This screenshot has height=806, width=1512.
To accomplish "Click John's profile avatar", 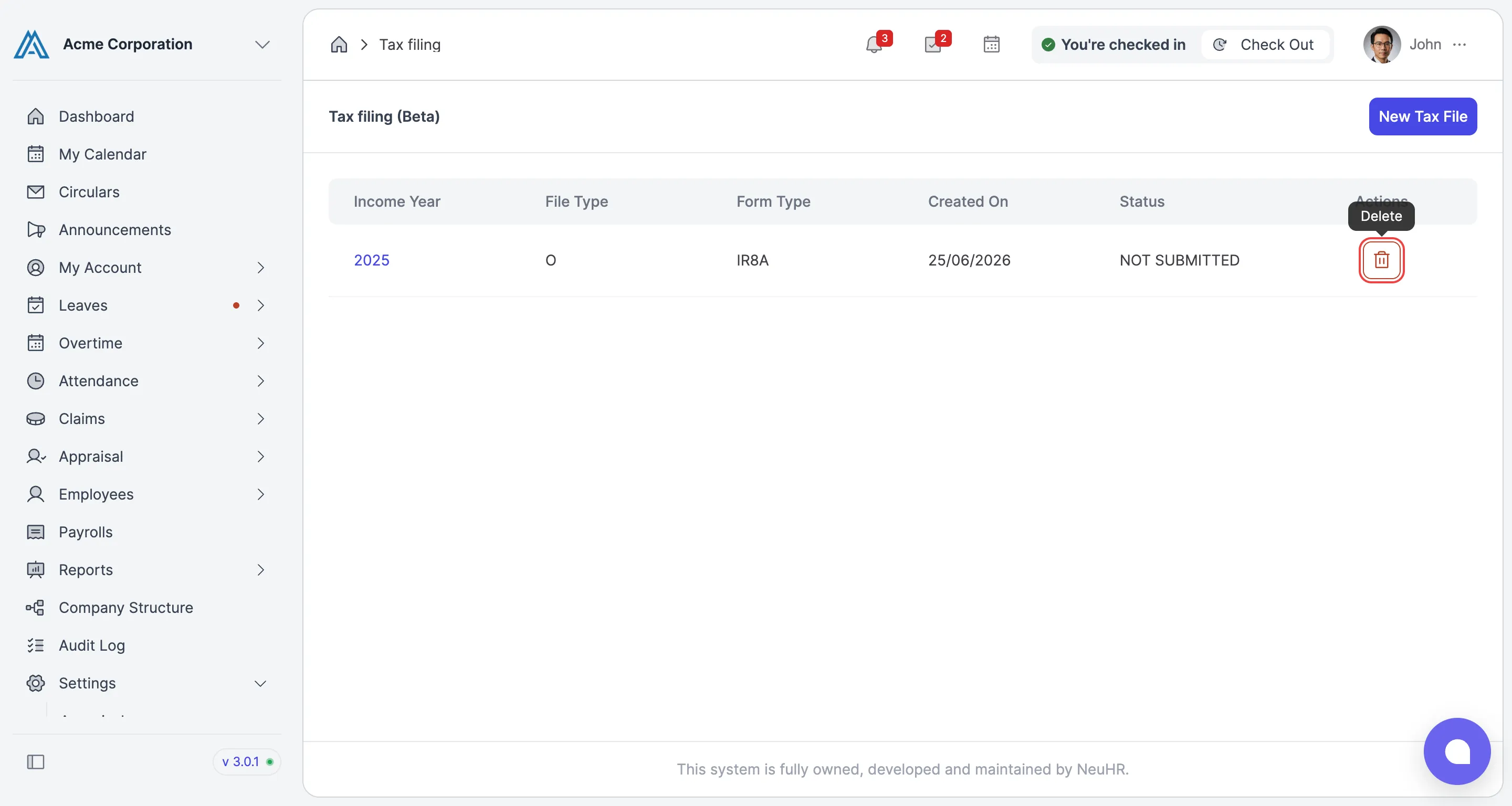I will (x=1382, y=45).
